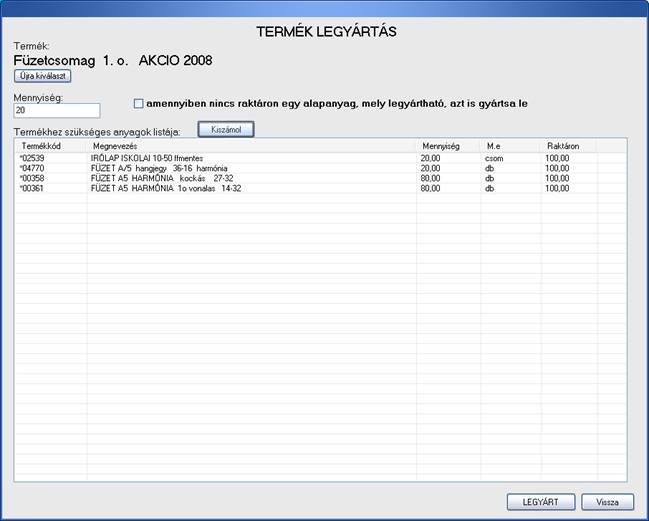
Task: Click the Kiszámol button
Action: coord(226,130)
